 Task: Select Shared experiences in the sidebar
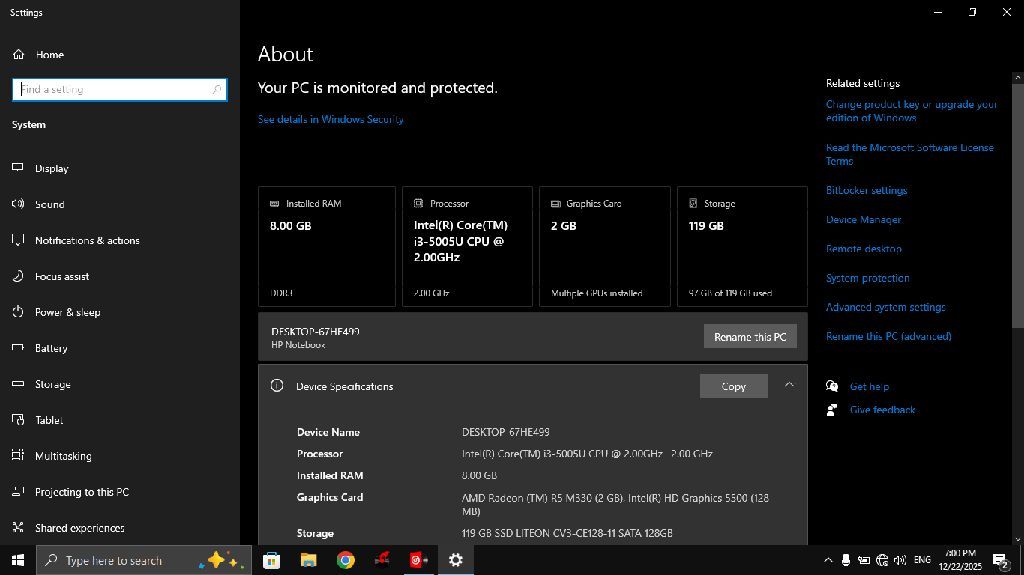tap(79, 528)
